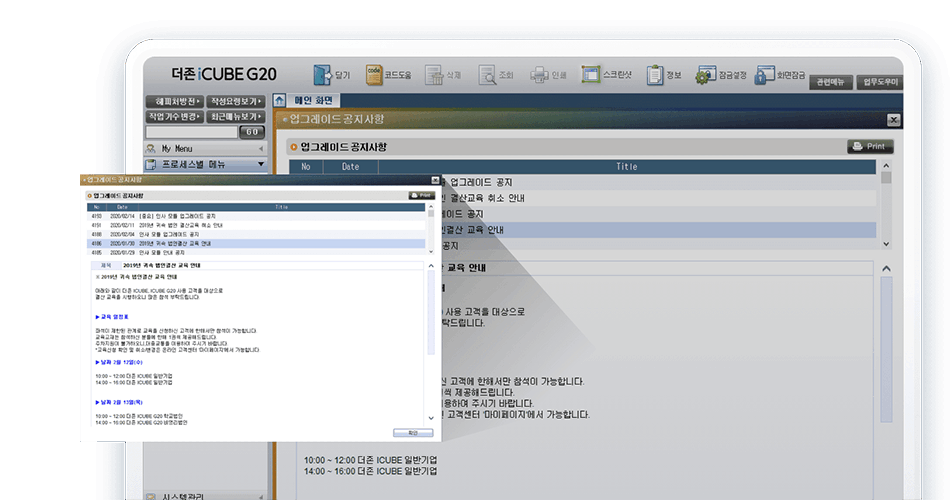This screenshot has height=500, width=950.
Task: Close the large 업그레이드 공지사항 window
Action: coord(894,120)
